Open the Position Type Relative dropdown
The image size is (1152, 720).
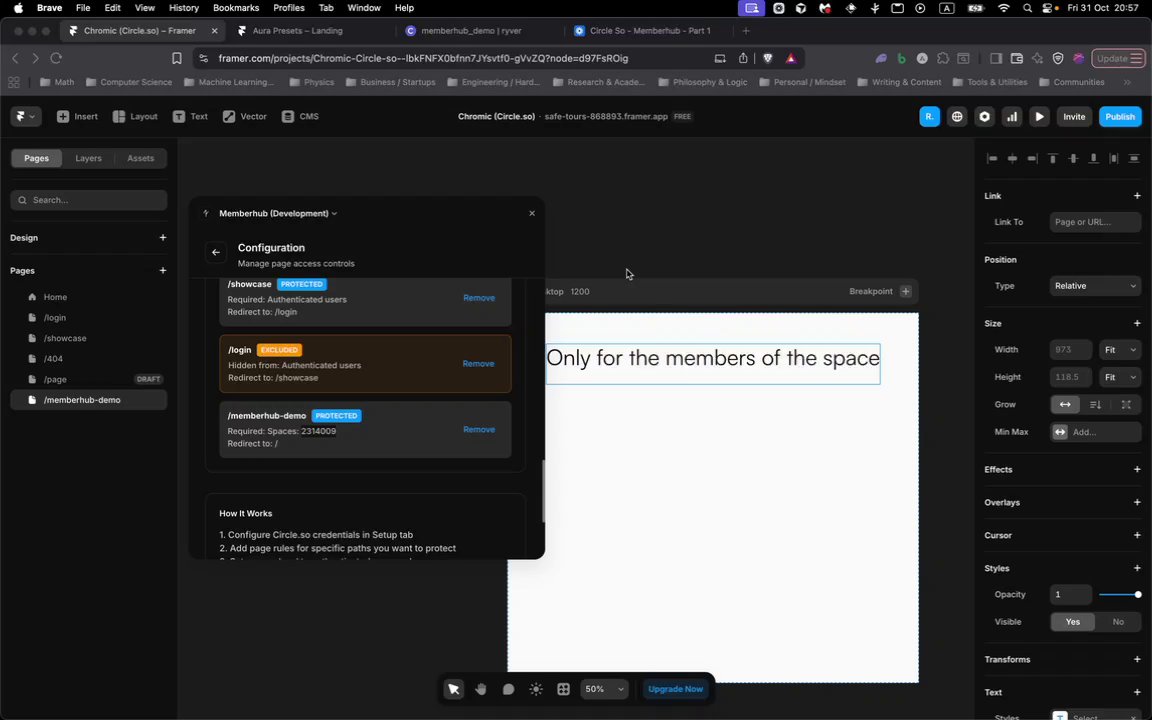click(x=1095, y=286)
